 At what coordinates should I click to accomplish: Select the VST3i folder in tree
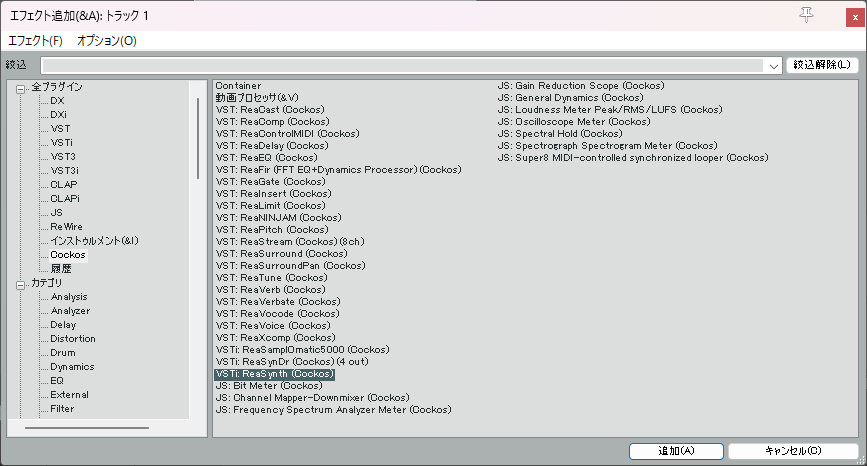64,170
